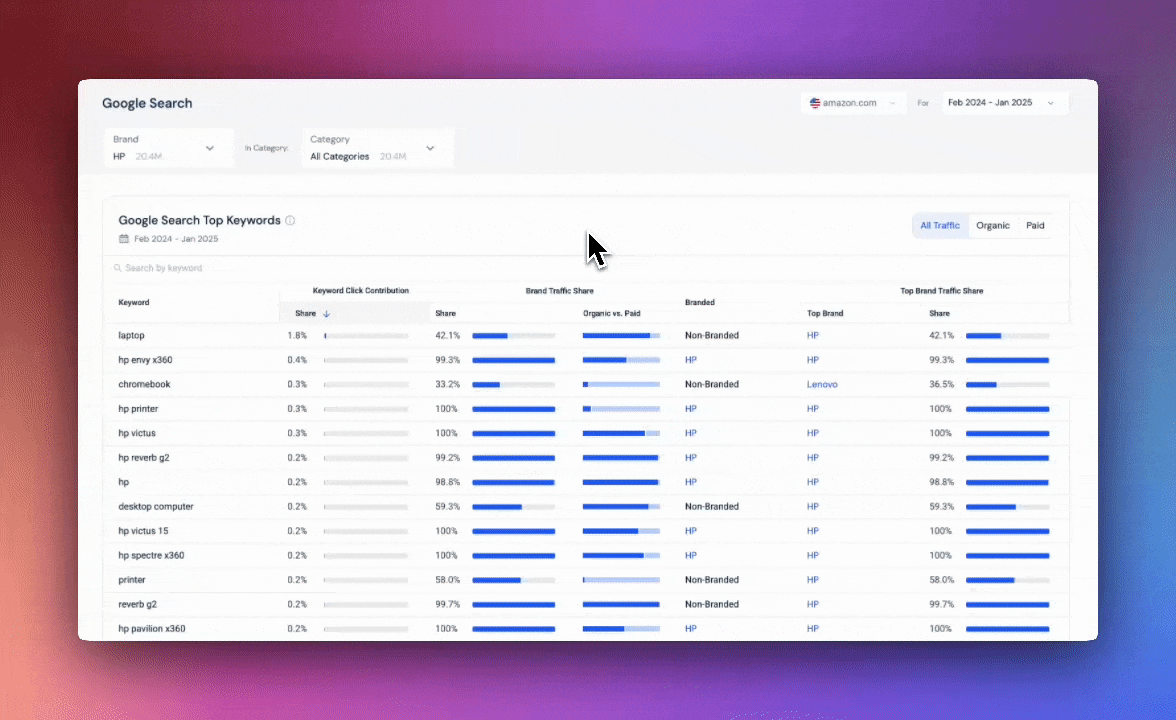Open the Feb 2024 - Jan 2025 date picker
The height and width of the screenshot is (720, 1176).
pos(1003,102)
